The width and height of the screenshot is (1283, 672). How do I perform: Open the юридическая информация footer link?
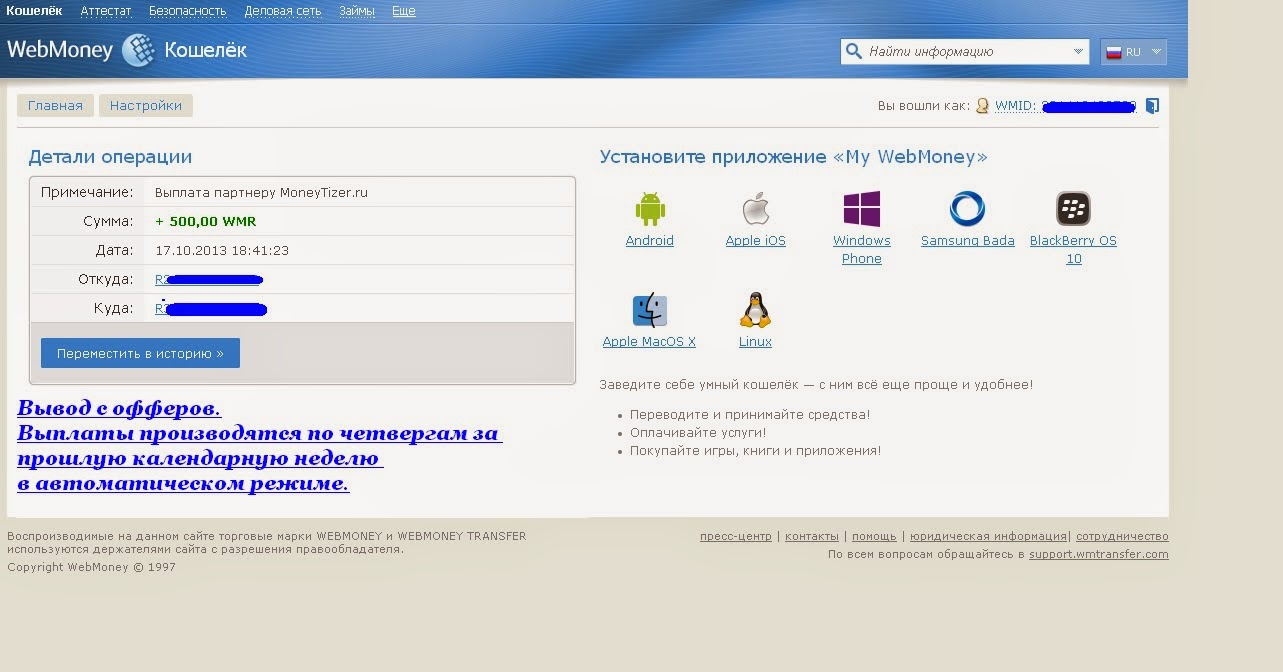pos(988,537)
